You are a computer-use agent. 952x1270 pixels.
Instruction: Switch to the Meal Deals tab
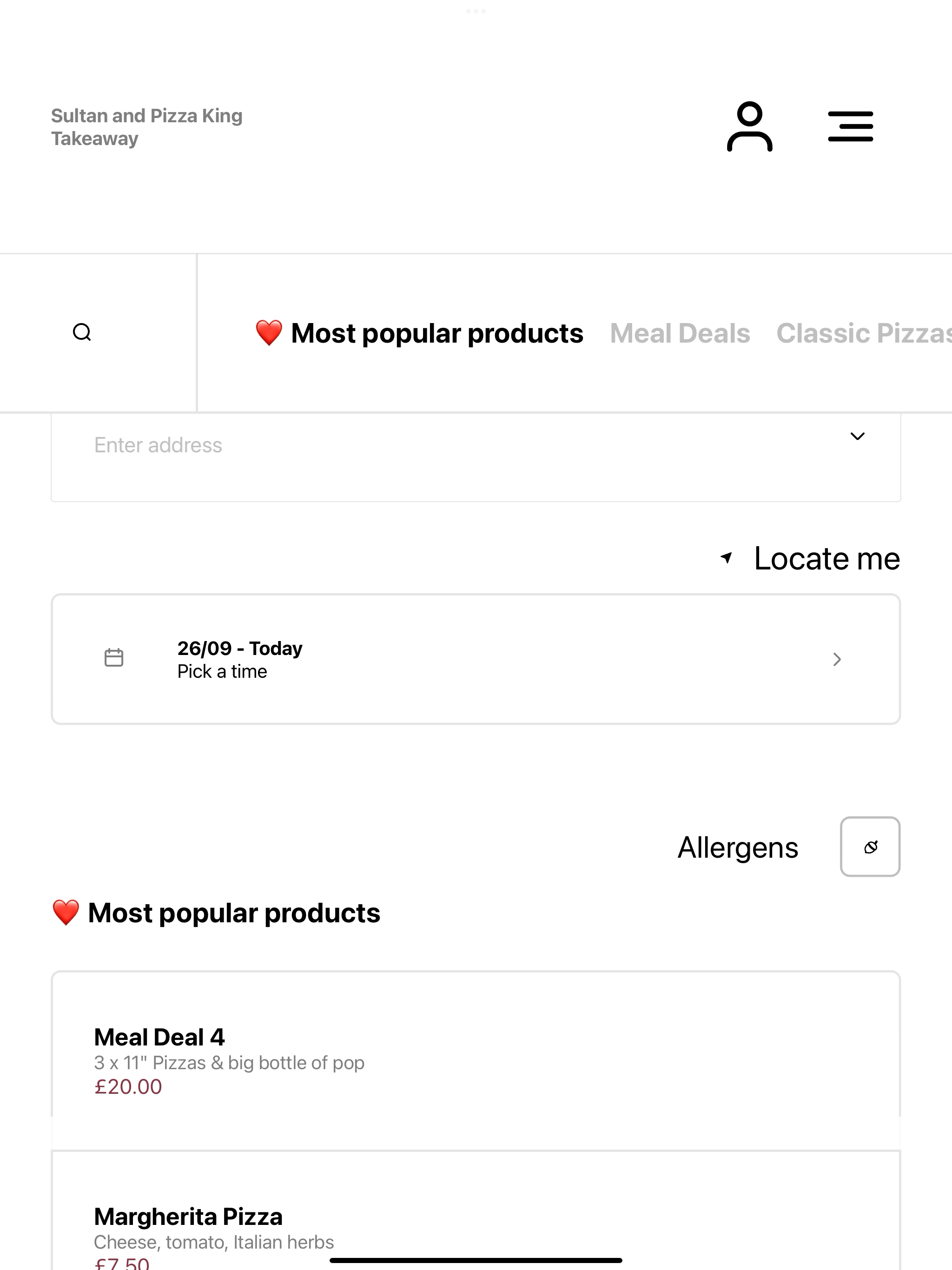680,334
